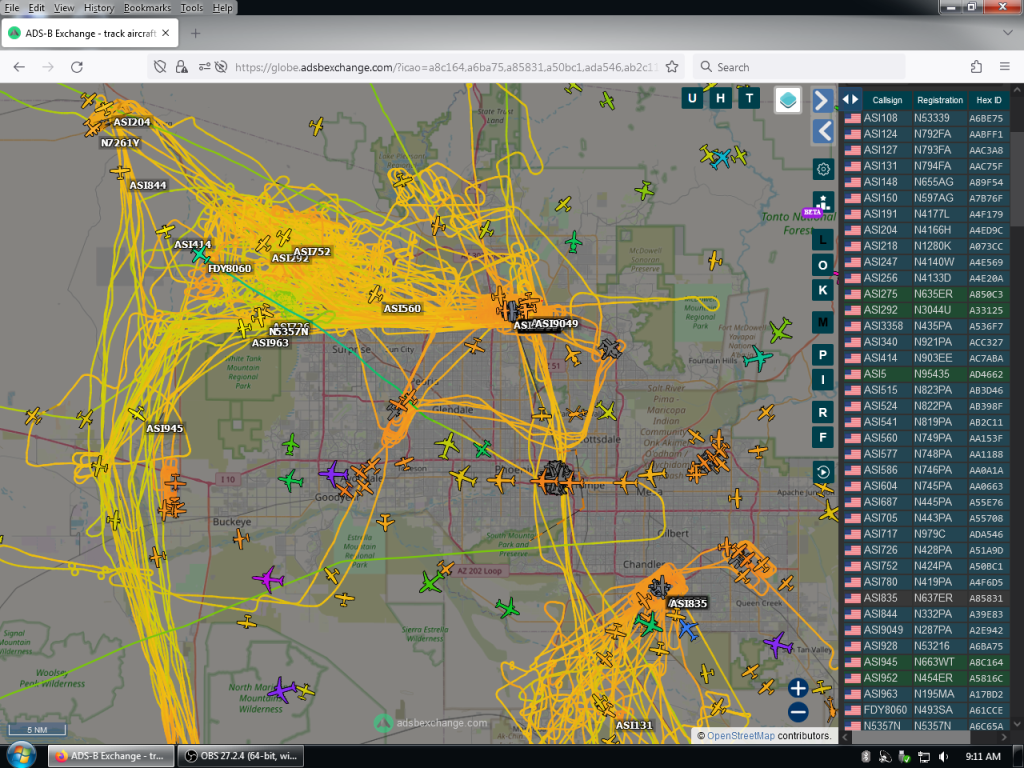The width and height of the screenshot is (1024, 768).
Task: Open map settings gear icon
Action: click(x=823, y=169)
